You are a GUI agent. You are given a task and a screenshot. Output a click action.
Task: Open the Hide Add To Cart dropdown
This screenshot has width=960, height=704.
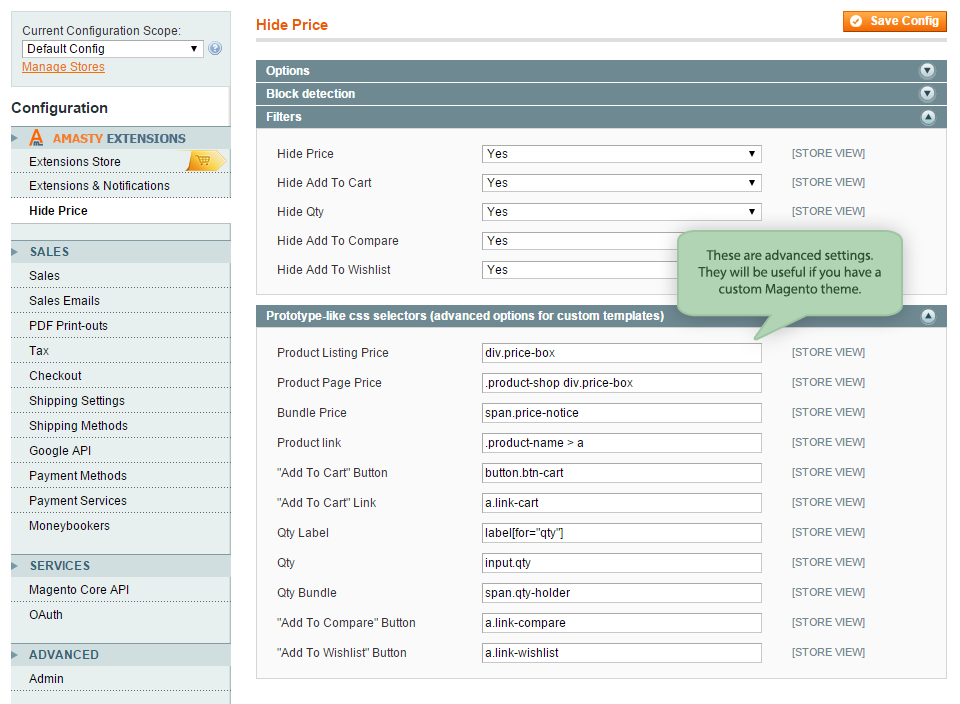click(621, 182)
